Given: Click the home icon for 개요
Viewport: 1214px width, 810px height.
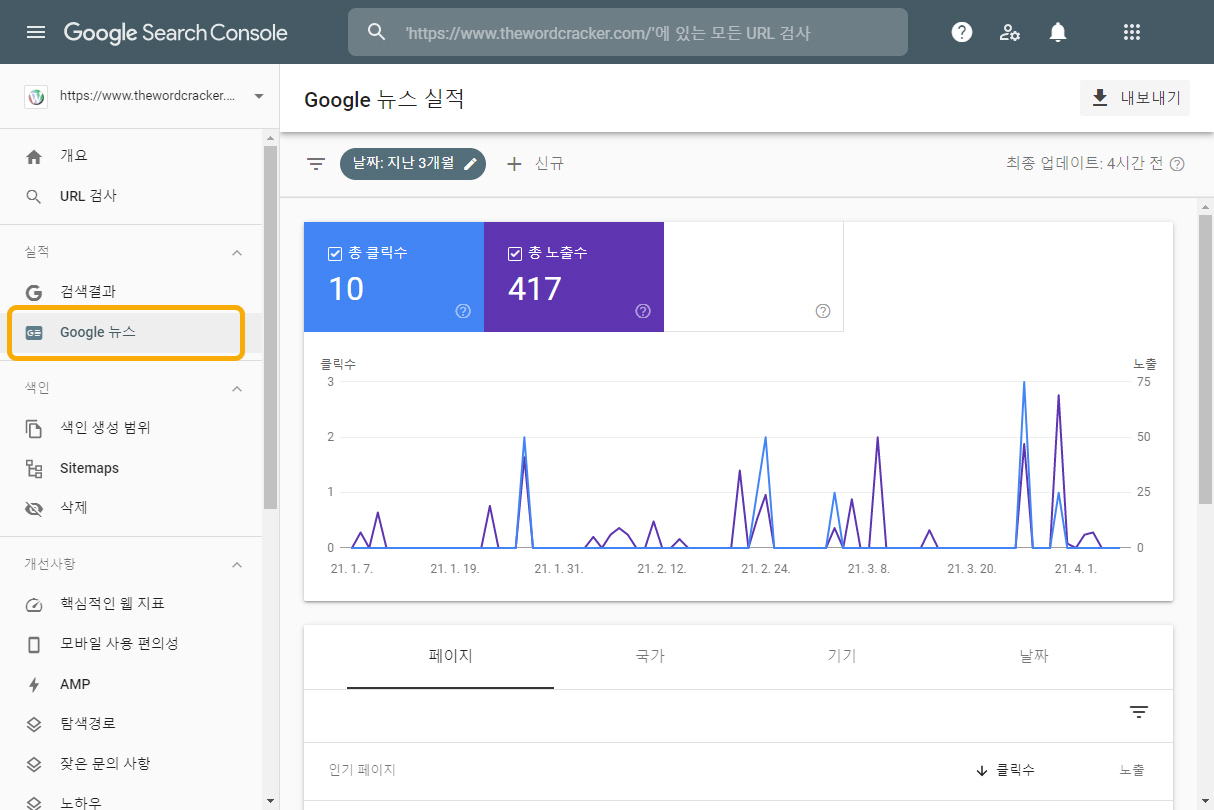Looking at the screenshot, I should point(34,156).
